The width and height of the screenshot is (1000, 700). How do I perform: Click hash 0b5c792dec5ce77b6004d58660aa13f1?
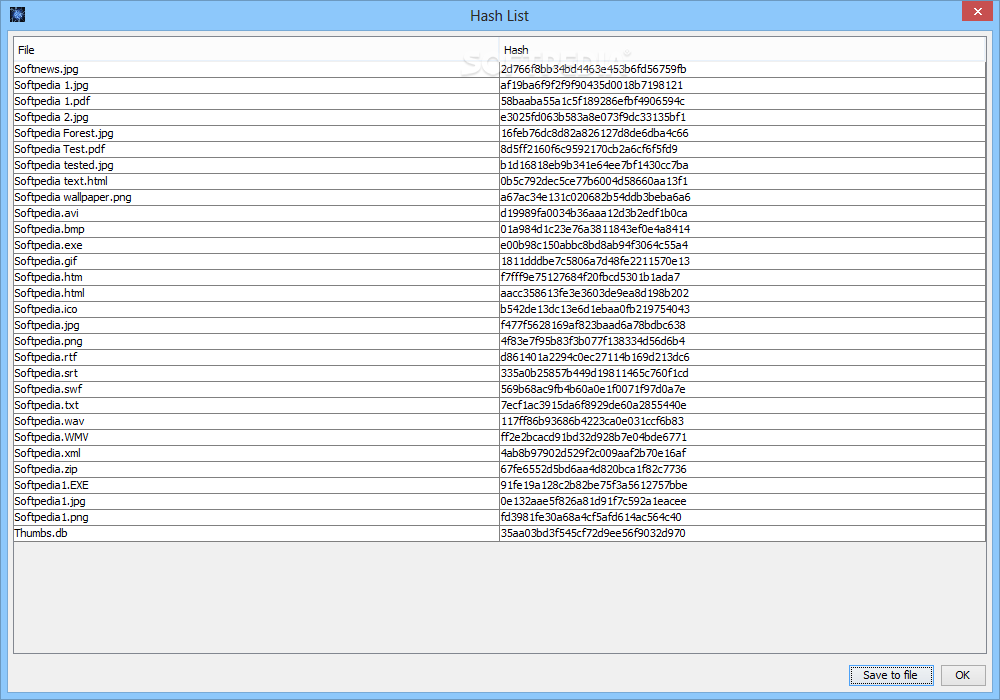coord(594,181)
